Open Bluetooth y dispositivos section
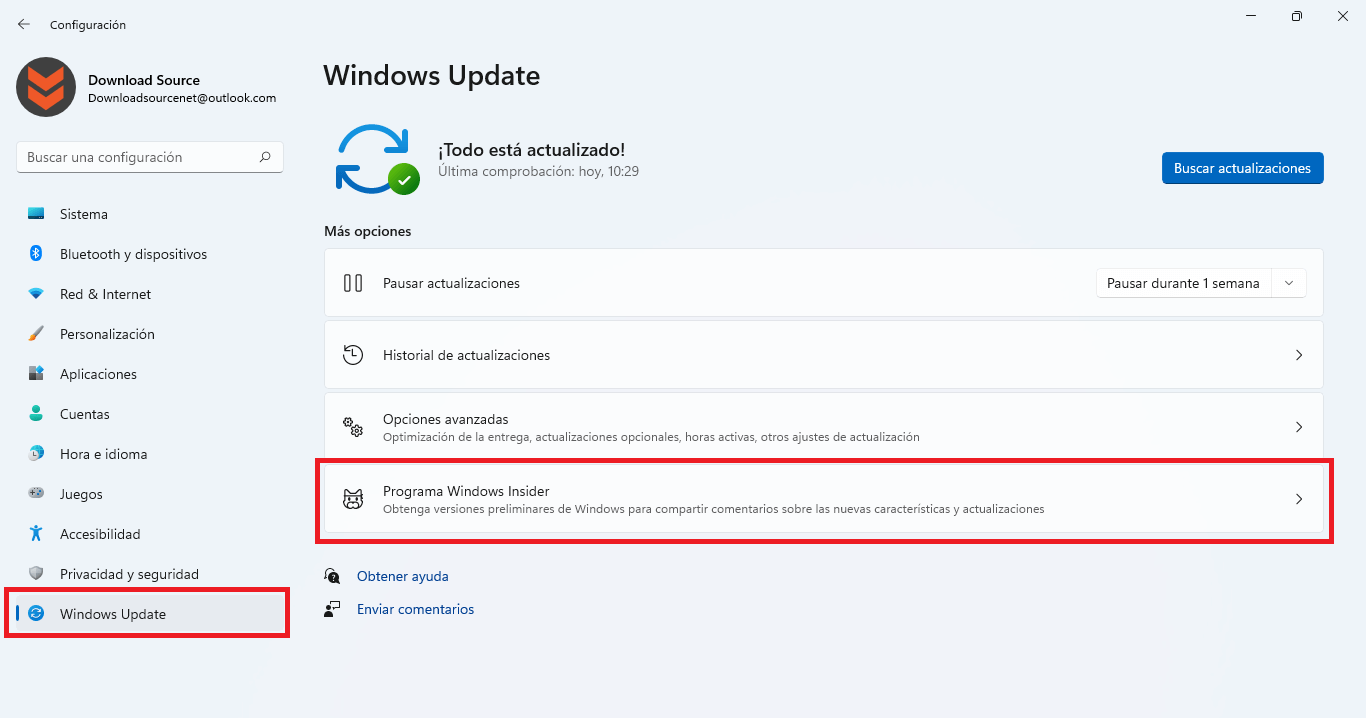The width and height of the screenshot is (1366, 718). point(150,254)
